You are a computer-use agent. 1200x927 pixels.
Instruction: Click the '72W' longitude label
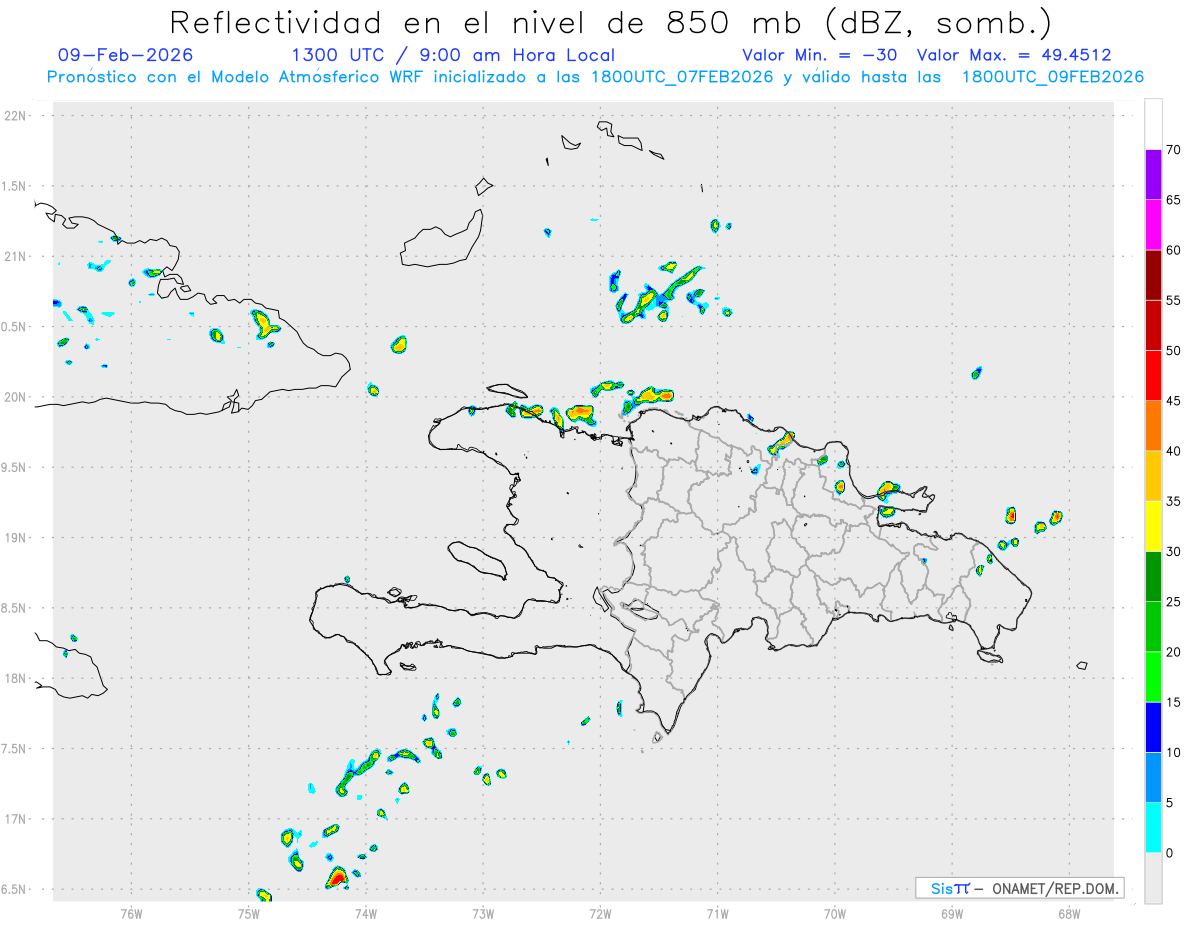600,913
